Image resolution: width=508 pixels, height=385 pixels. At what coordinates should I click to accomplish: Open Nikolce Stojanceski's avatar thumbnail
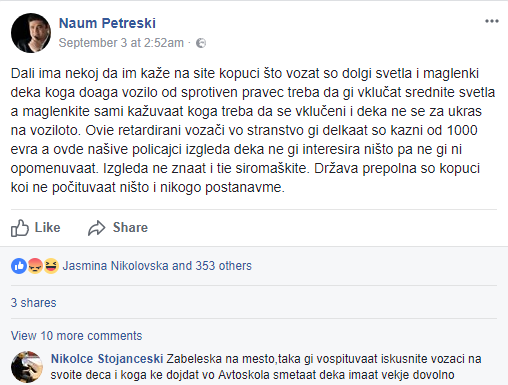coord(27,367)
